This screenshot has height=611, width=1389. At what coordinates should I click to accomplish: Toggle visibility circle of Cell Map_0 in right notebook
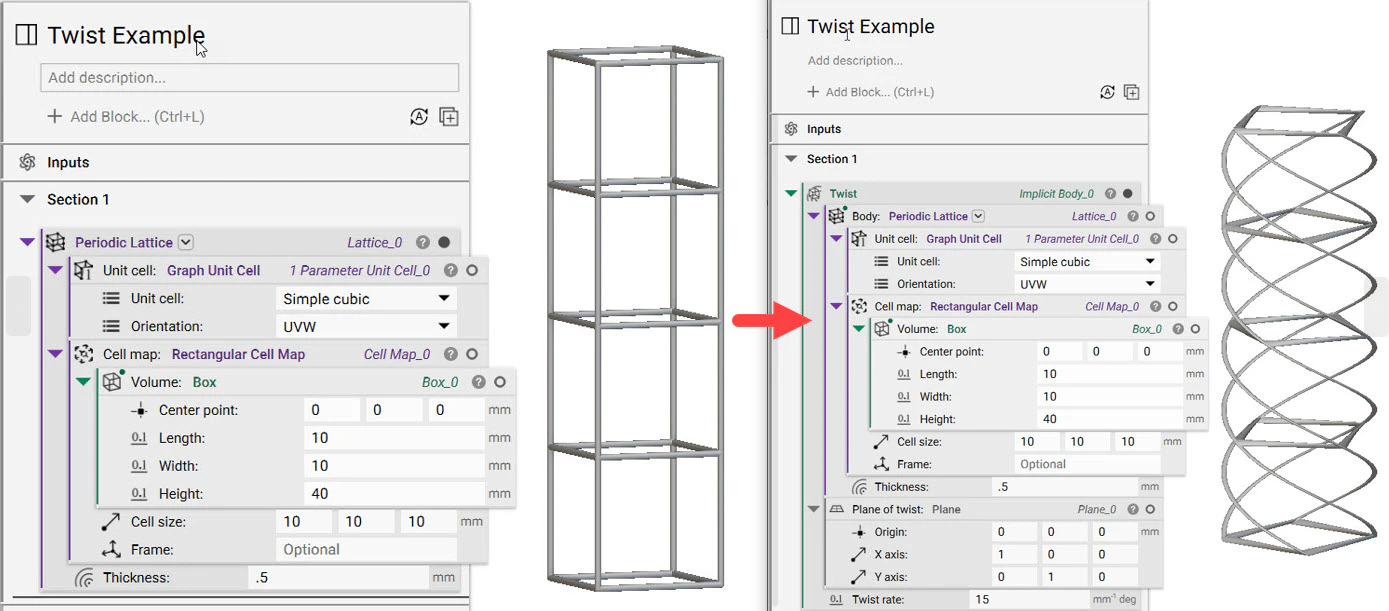click(1172, 306)
